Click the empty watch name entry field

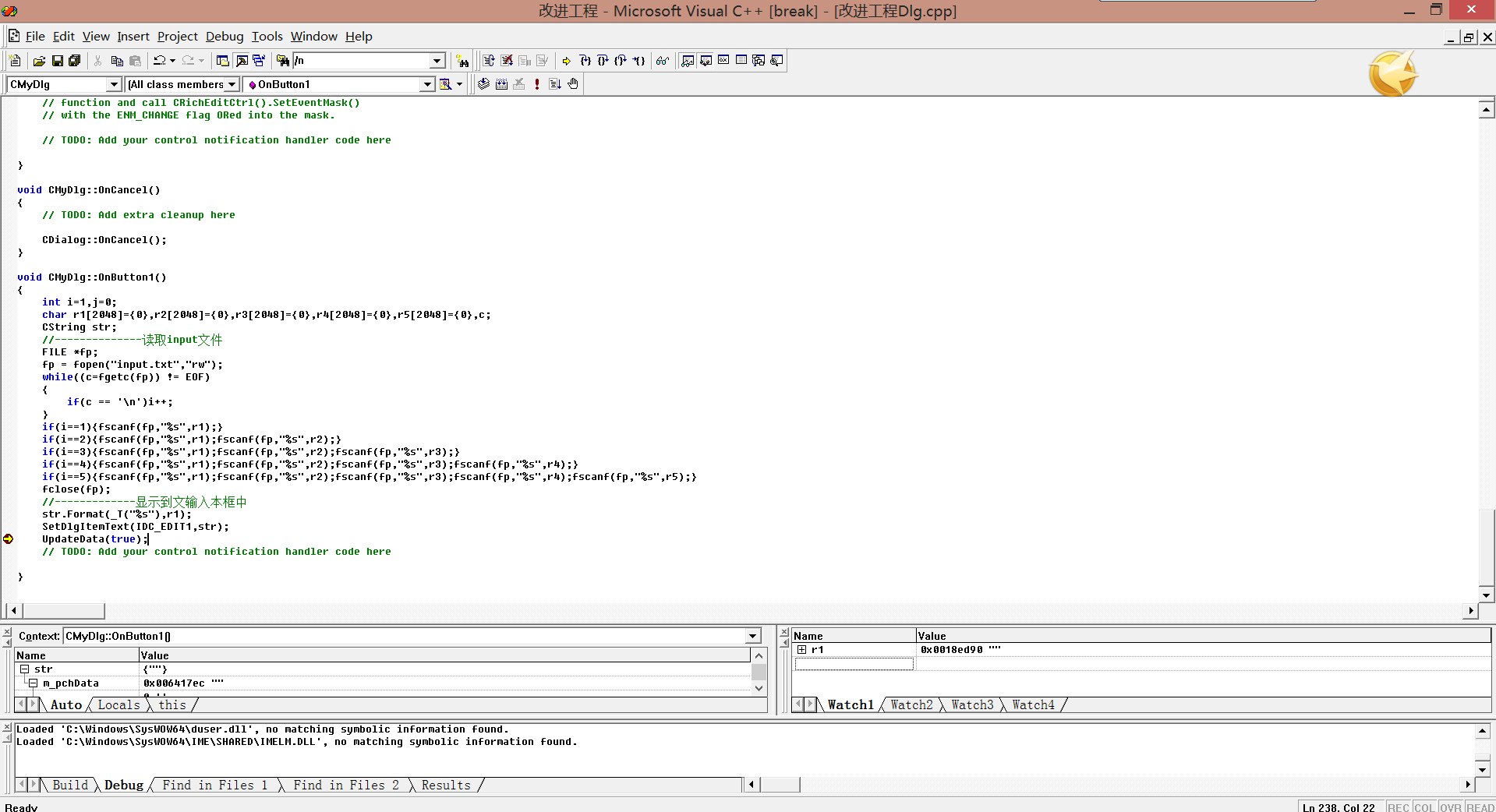(854, 664)
